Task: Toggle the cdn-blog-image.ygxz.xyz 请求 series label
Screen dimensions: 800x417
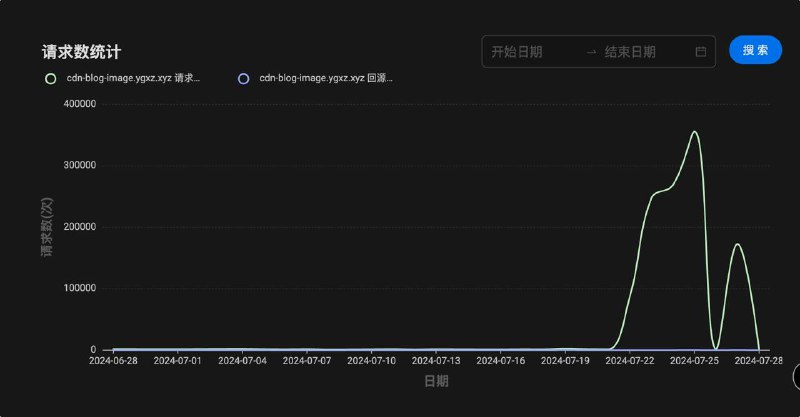Action: pos(133,78)
